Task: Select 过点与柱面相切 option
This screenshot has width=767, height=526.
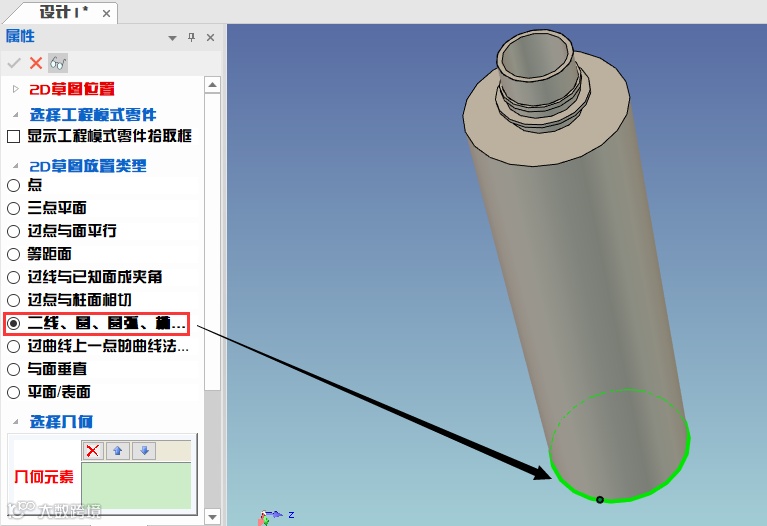Action: (14, 300)
